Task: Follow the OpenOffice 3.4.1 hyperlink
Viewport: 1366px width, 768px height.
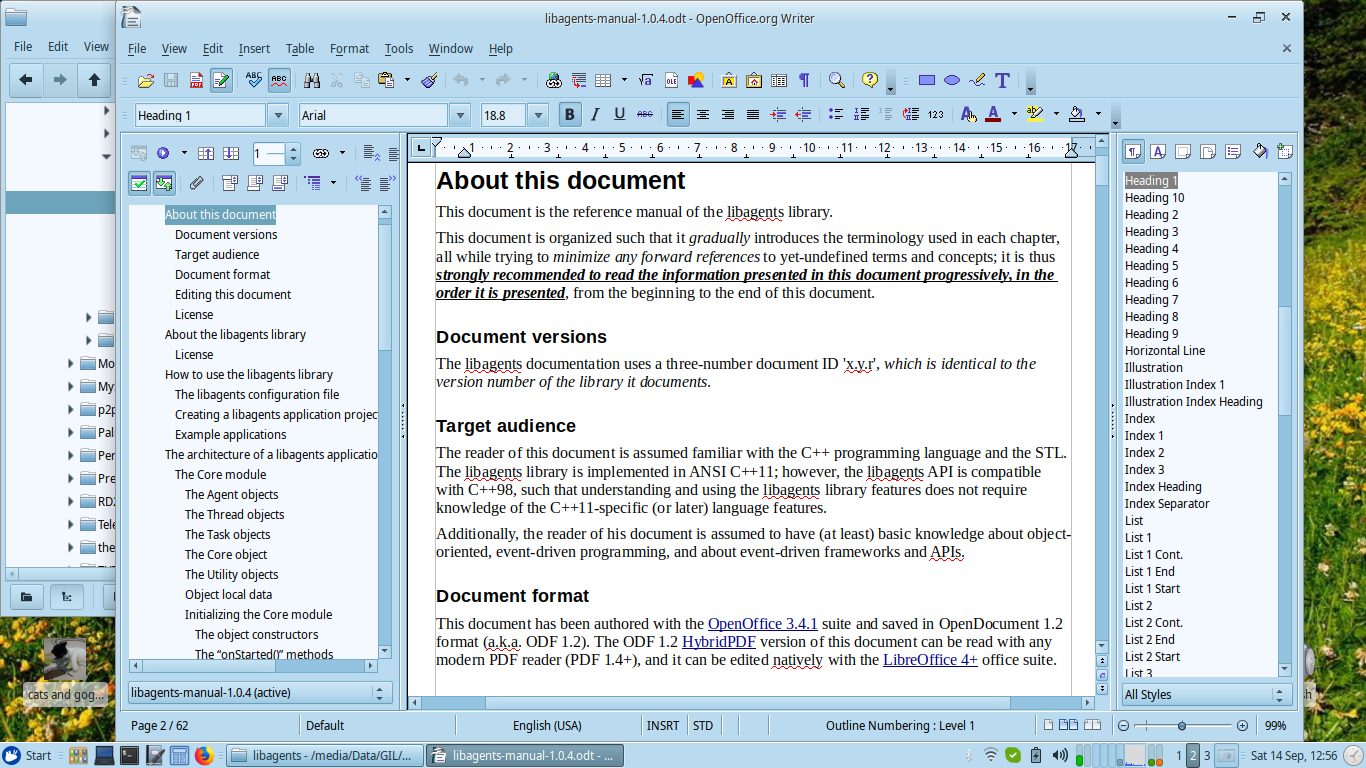Action: [x=763, y=623]
